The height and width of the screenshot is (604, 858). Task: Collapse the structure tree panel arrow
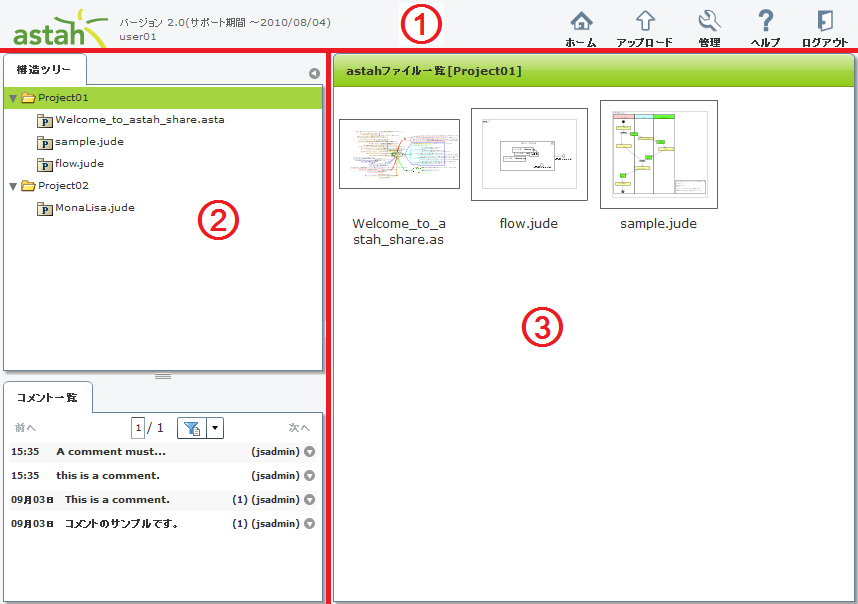point(314,73)
